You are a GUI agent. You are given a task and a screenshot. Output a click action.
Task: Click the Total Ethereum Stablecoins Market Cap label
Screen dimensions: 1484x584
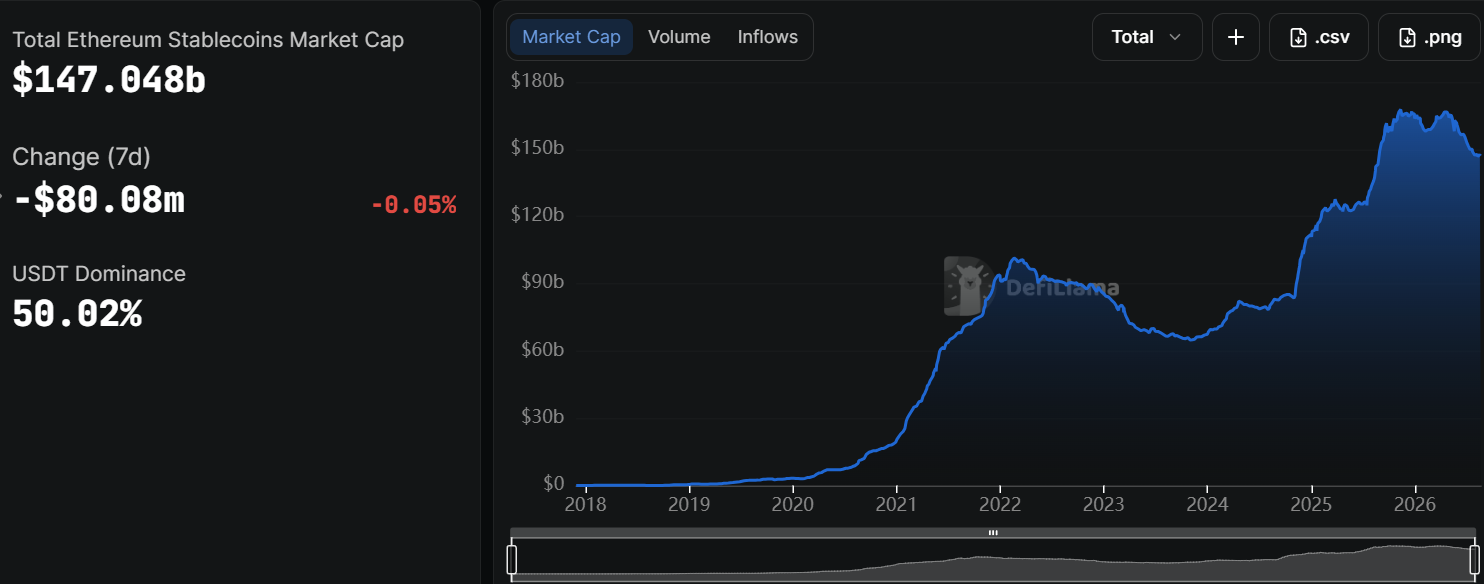click(x=208, y=40)
